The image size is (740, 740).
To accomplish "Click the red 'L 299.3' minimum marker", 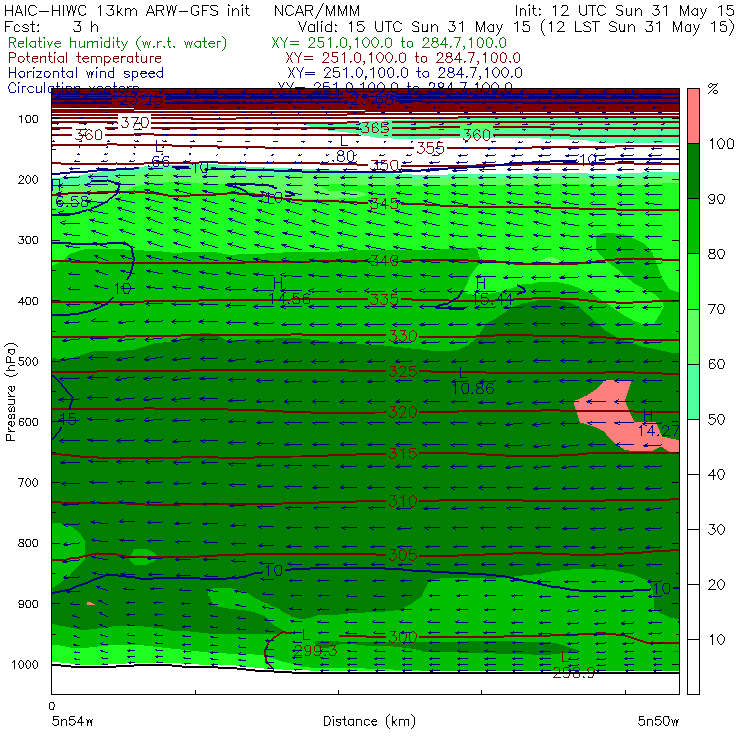I will (x=314, y=644).
